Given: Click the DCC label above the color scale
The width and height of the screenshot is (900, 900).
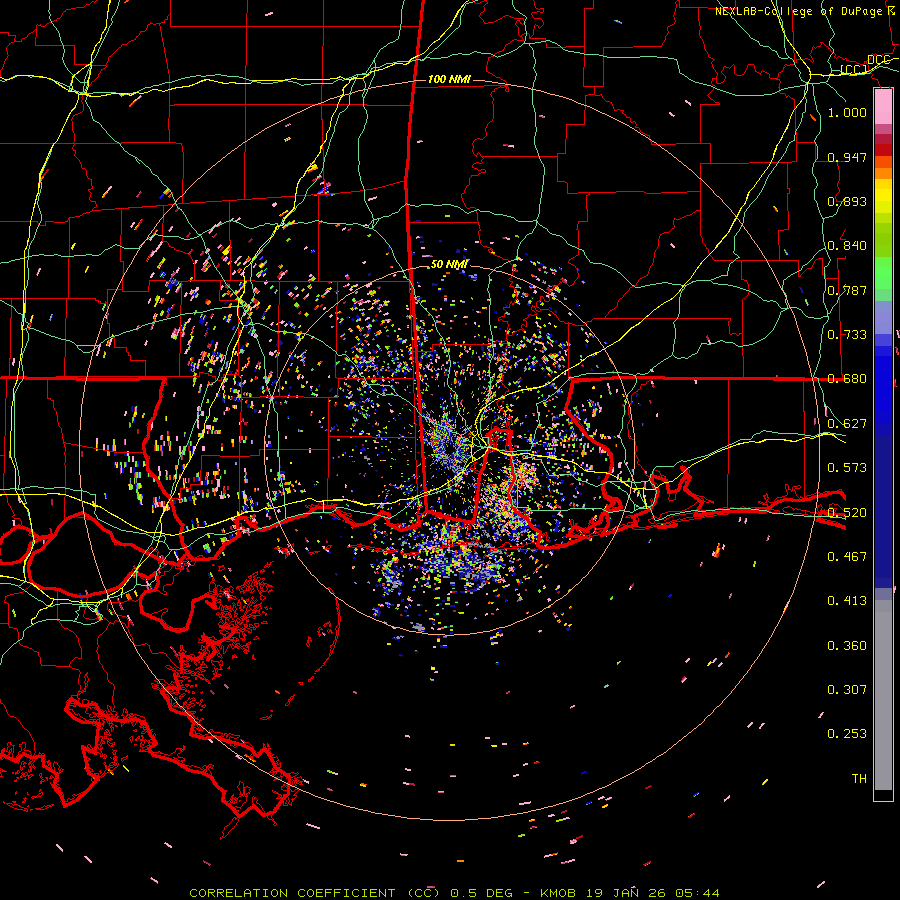Looking at the screenshot, I should tap(879, 60).
